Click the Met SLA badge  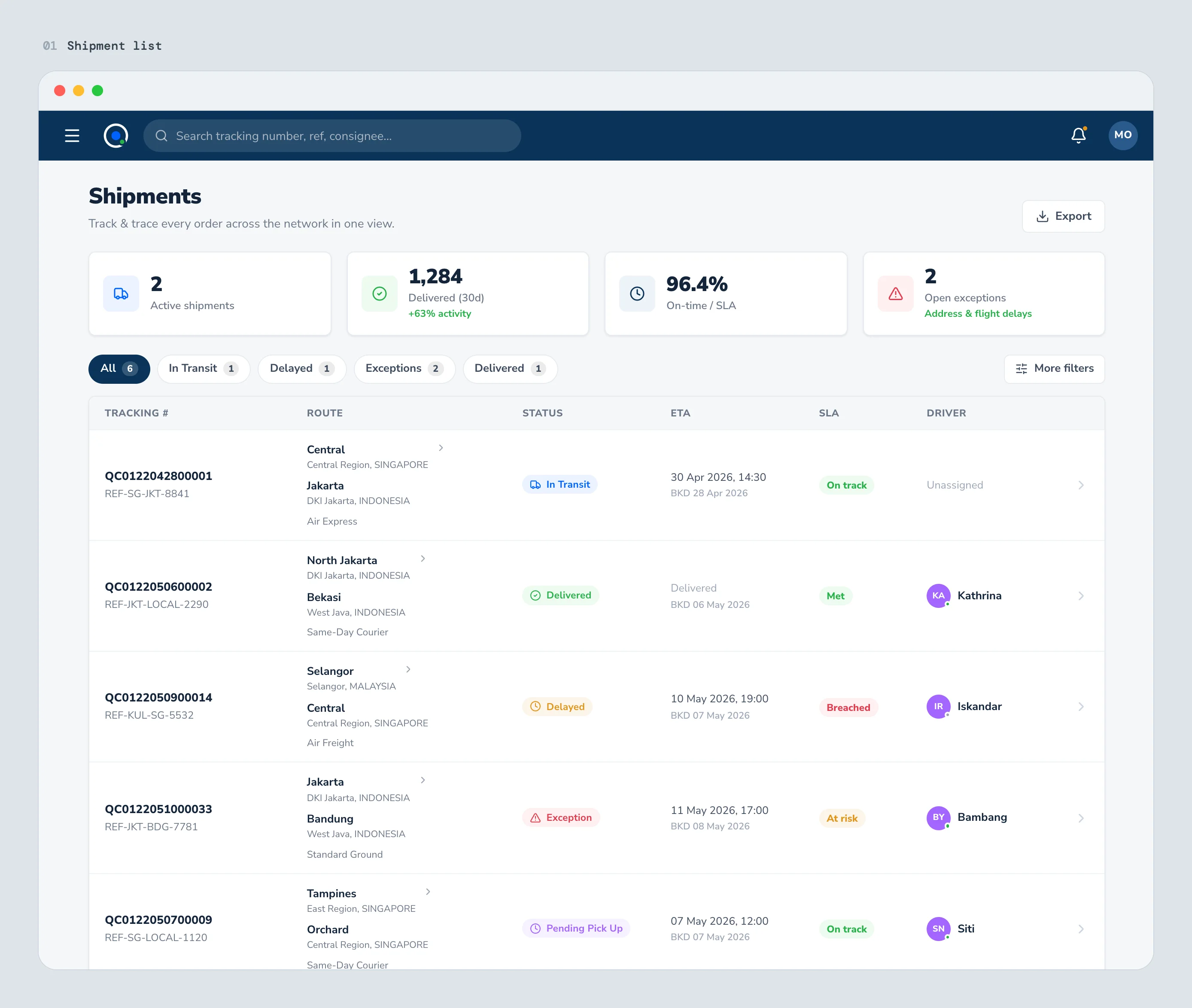click(836, 596)
